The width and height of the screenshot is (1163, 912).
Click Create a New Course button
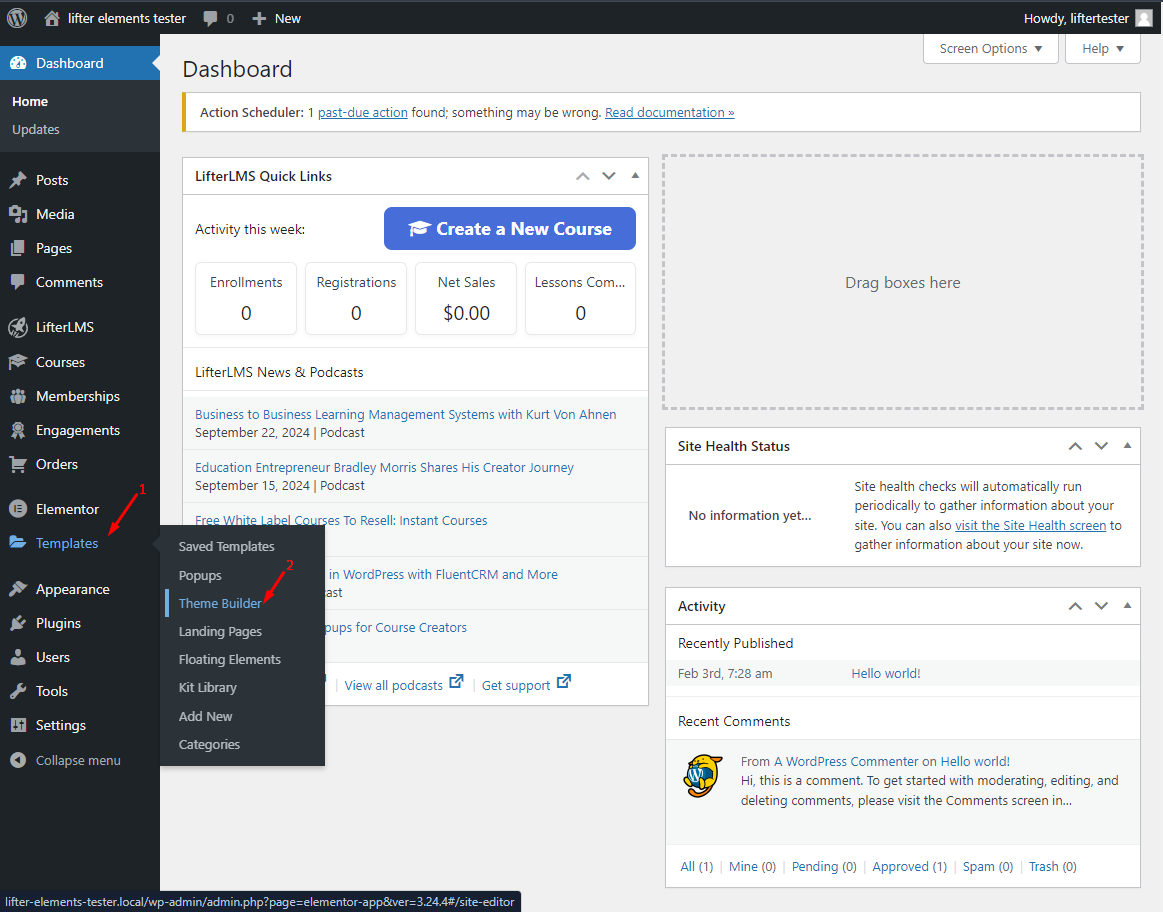tap(509, 228)
